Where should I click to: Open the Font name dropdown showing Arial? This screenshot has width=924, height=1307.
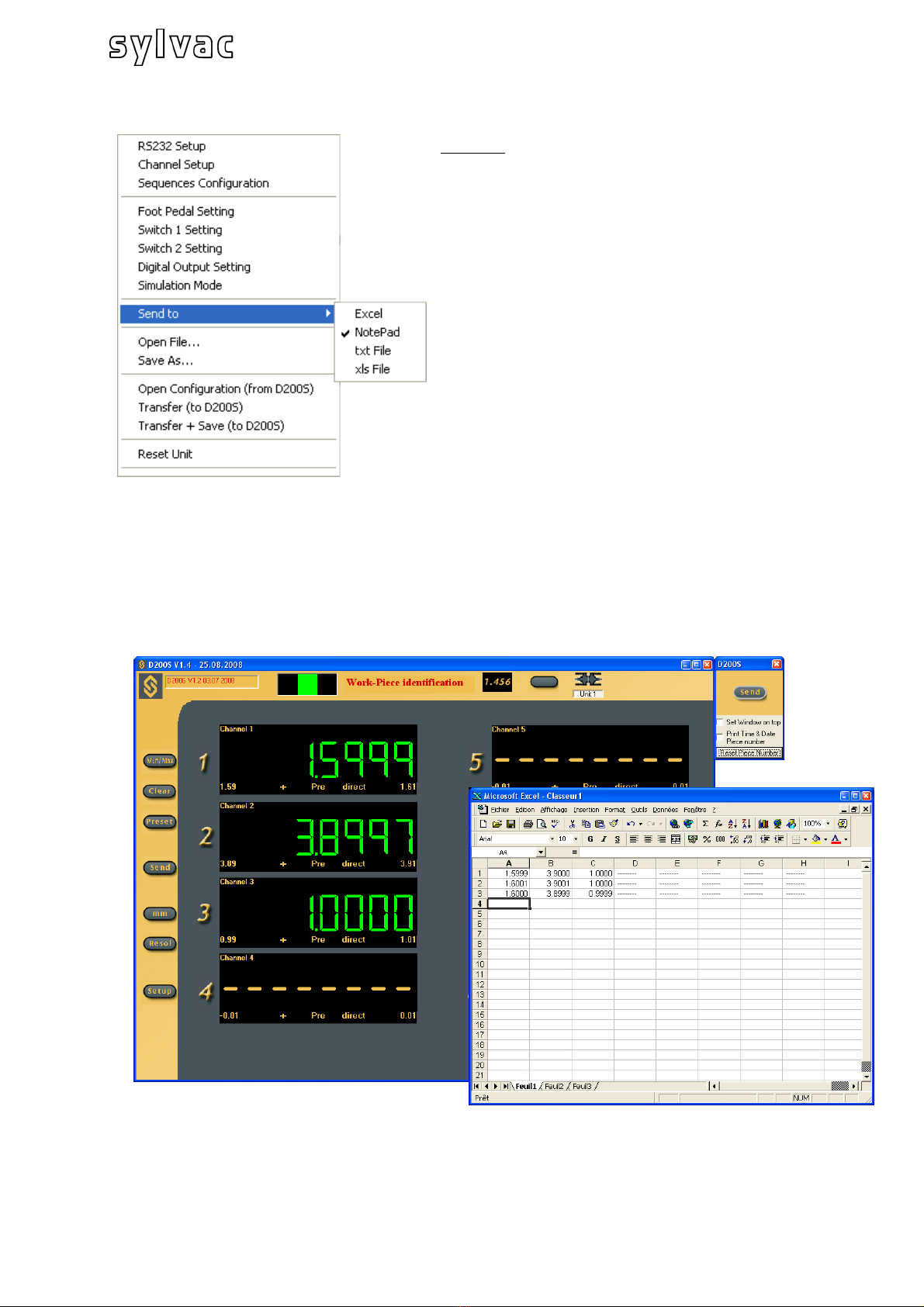coord(553,839)
